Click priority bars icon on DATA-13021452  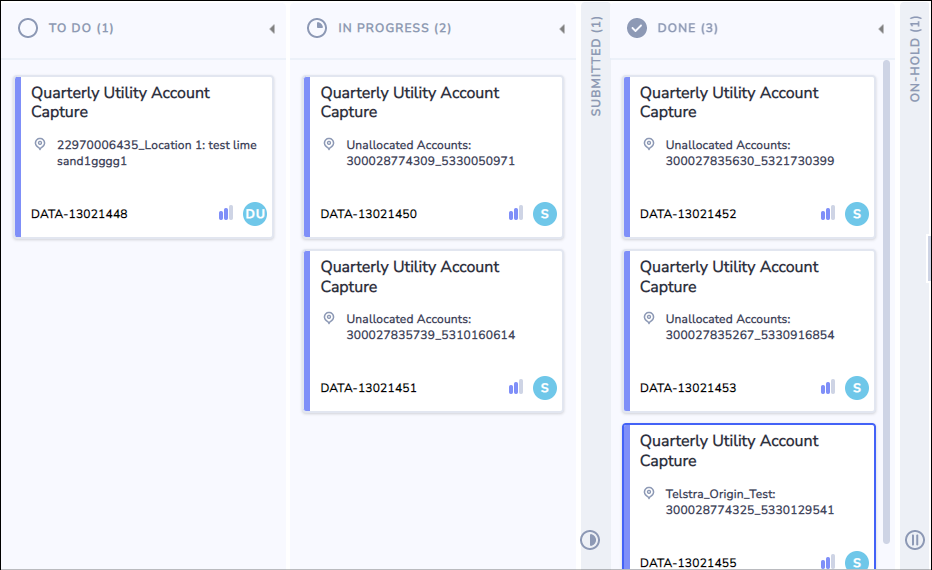[828, 213]
